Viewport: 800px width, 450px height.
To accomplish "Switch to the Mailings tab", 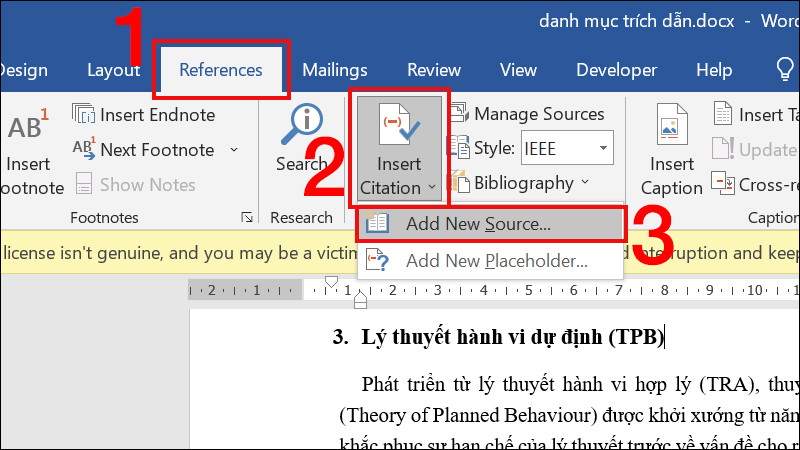I will [x=335, y=70].
